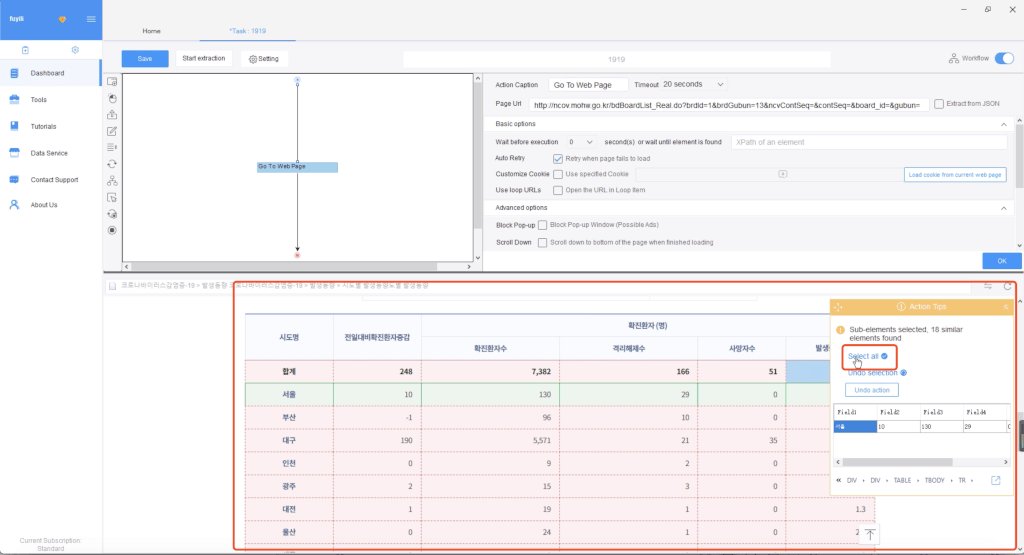Screen dimensions: 1024x555
Task: Enable Block Pop-up Window checkbox
Action: coord(543,225)
